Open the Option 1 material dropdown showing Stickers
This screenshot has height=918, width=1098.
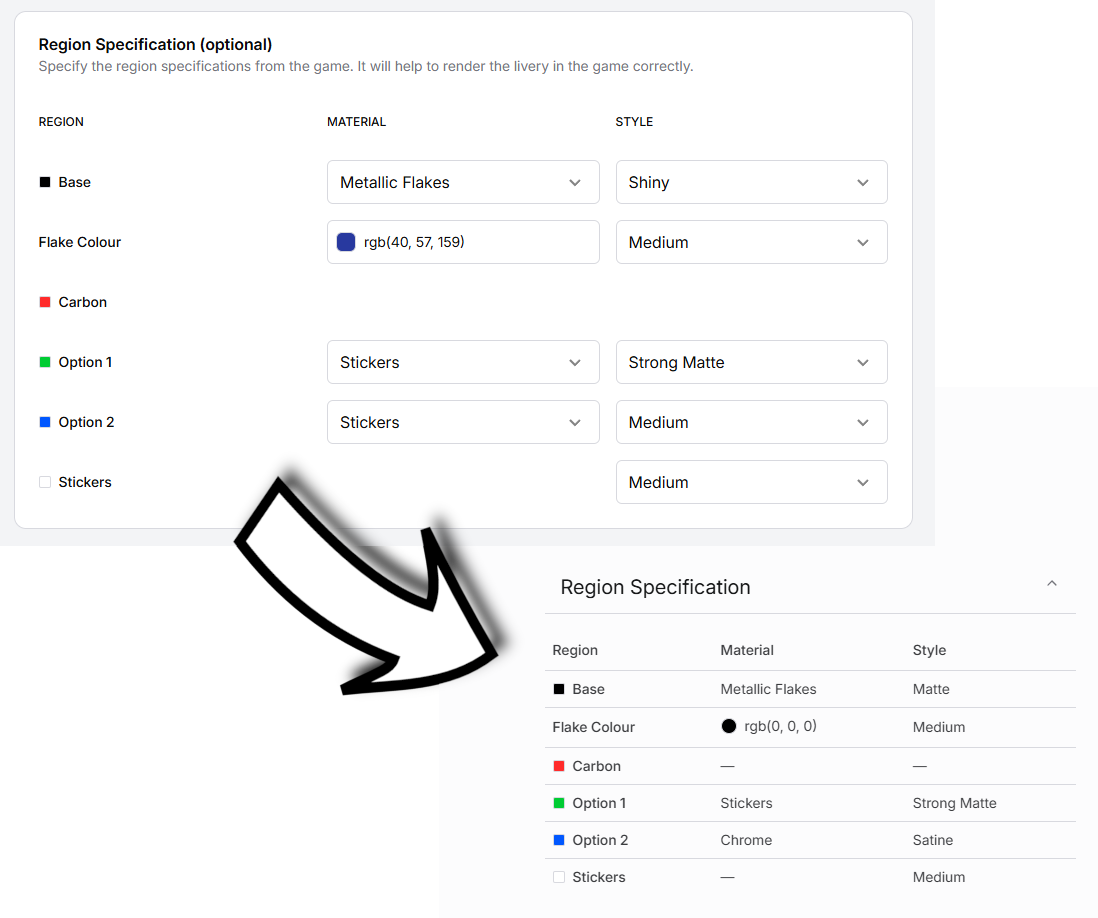(x=463, y=362)
